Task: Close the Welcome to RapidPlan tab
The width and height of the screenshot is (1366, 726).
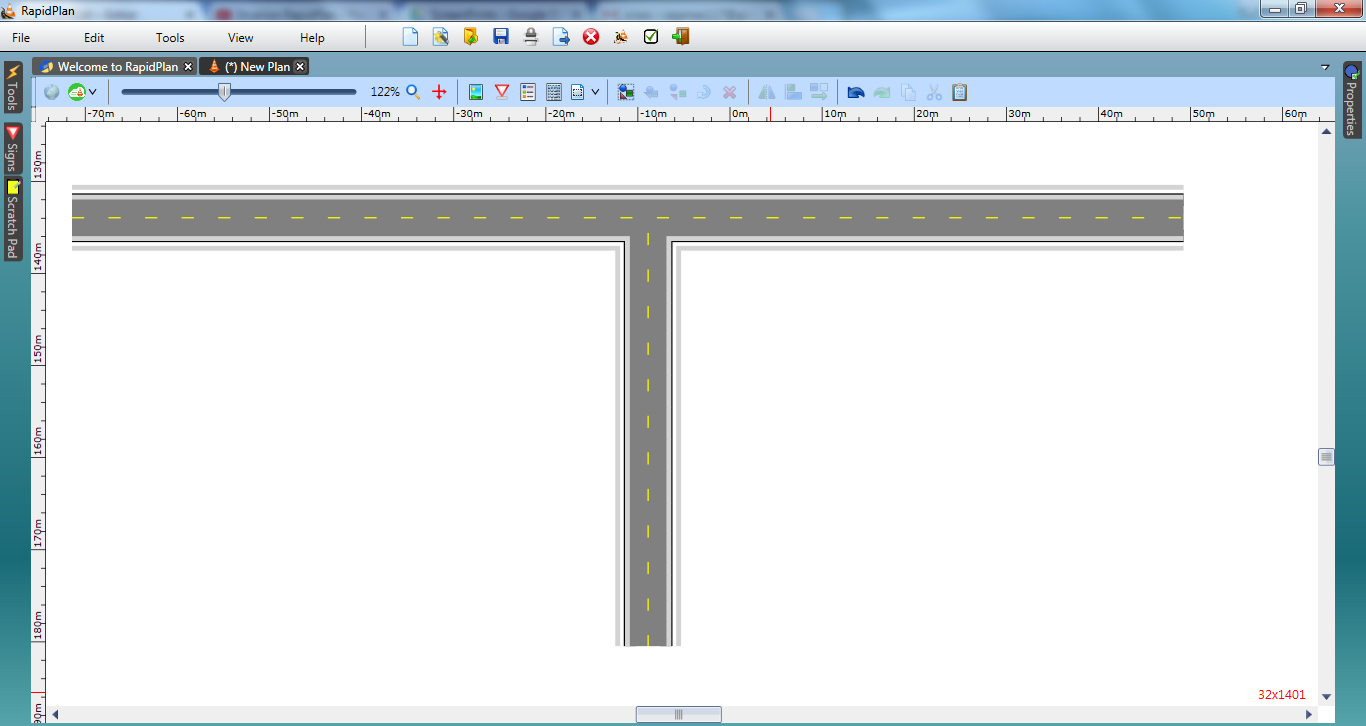Action: pos(188,67)
